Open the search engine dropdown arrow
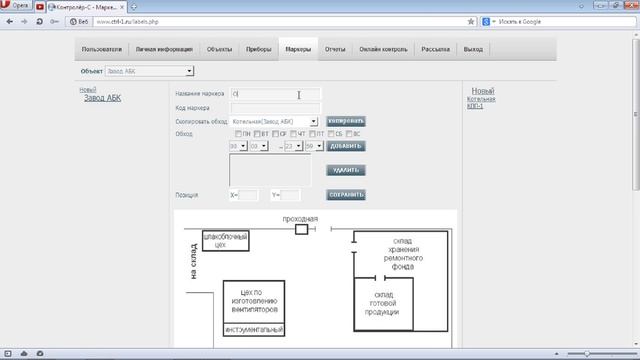 coord(493,22)
